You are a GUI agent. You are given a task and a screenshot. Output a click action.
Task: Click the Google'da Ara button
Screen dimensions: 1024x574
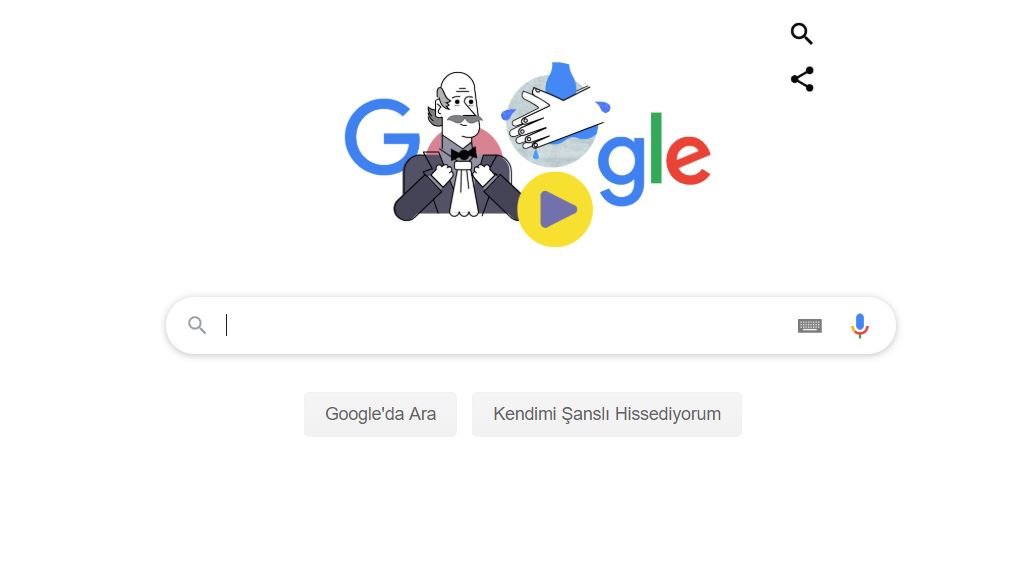[x=380, y=414]
